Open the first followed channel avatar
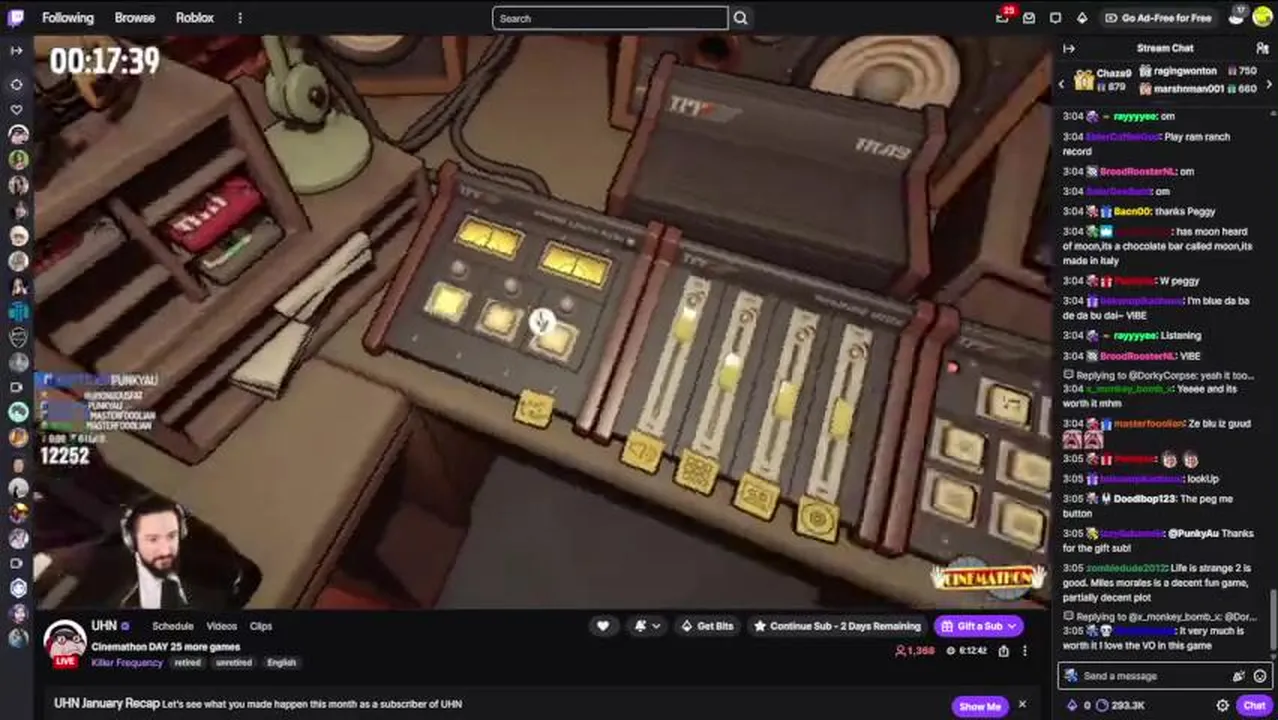Image resolution: width=1278 pixels, height=720 pixels. 18,135
